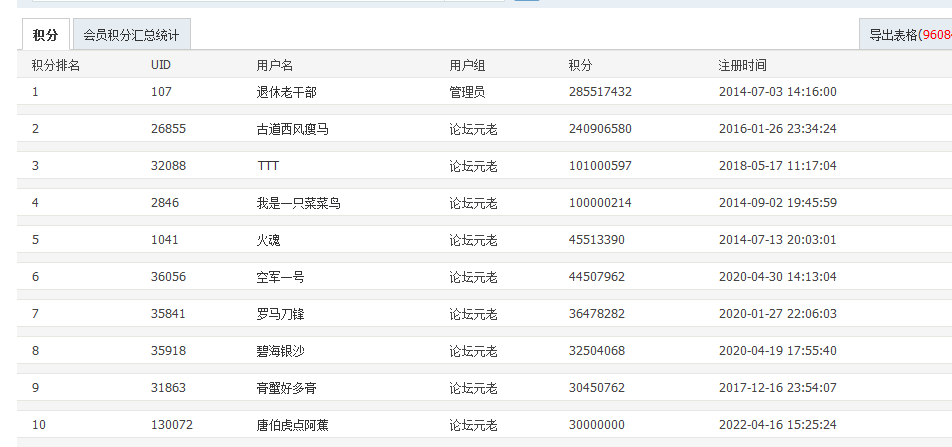The height and width of the screenshot is (447, 952).
Task: Click points value 32504068
Action: [597, 351]
